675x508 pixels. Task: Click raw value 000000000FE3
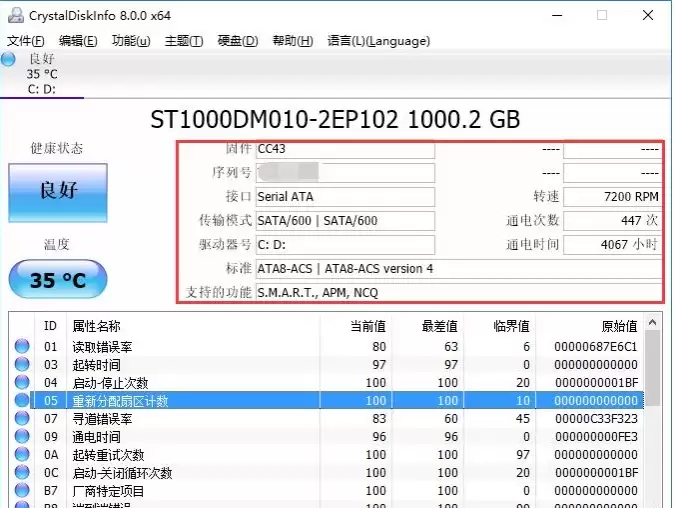(596, 437)
